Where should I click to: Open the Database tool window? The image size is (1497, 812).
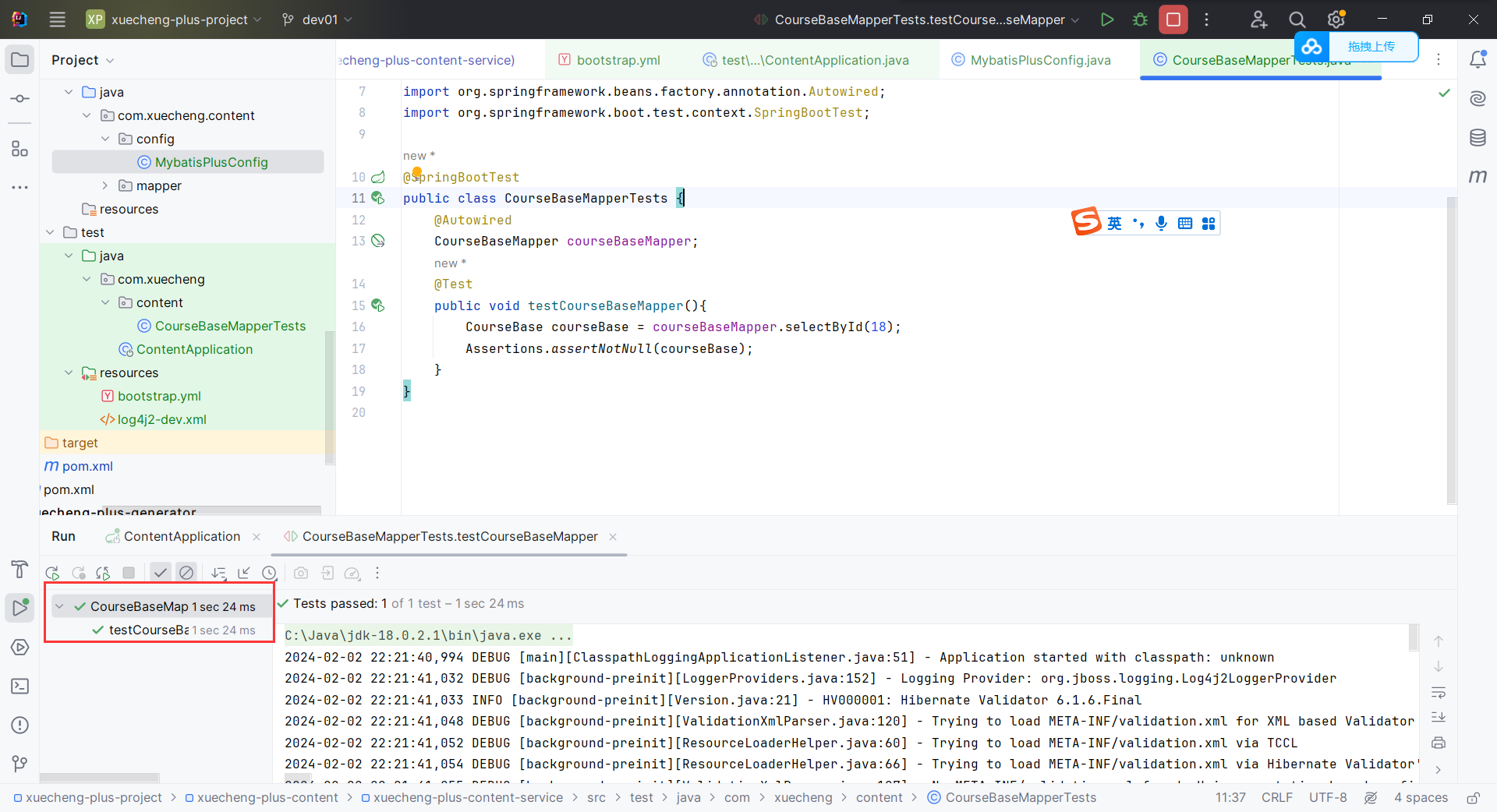click(1478, 138)
